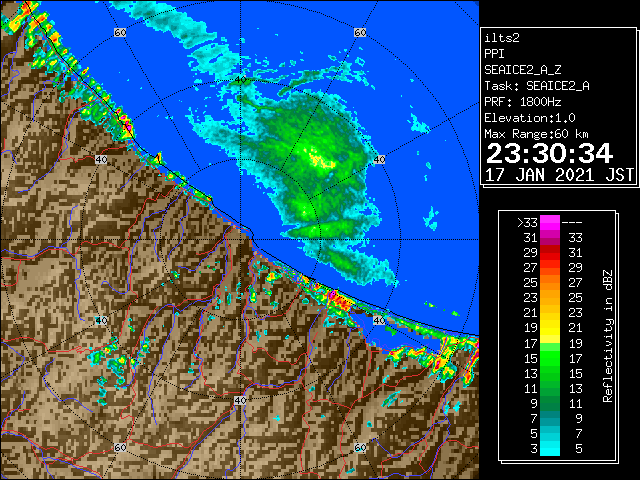This screenshot has height=480, width=640.
Task: Click the 'SEAICE2_A_Z' product name
Action: click(523, 70)
